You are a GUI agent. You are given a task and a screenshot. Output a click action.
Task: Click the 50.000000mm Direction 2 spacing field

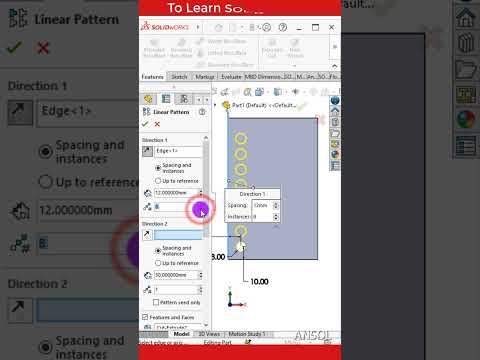176,275
